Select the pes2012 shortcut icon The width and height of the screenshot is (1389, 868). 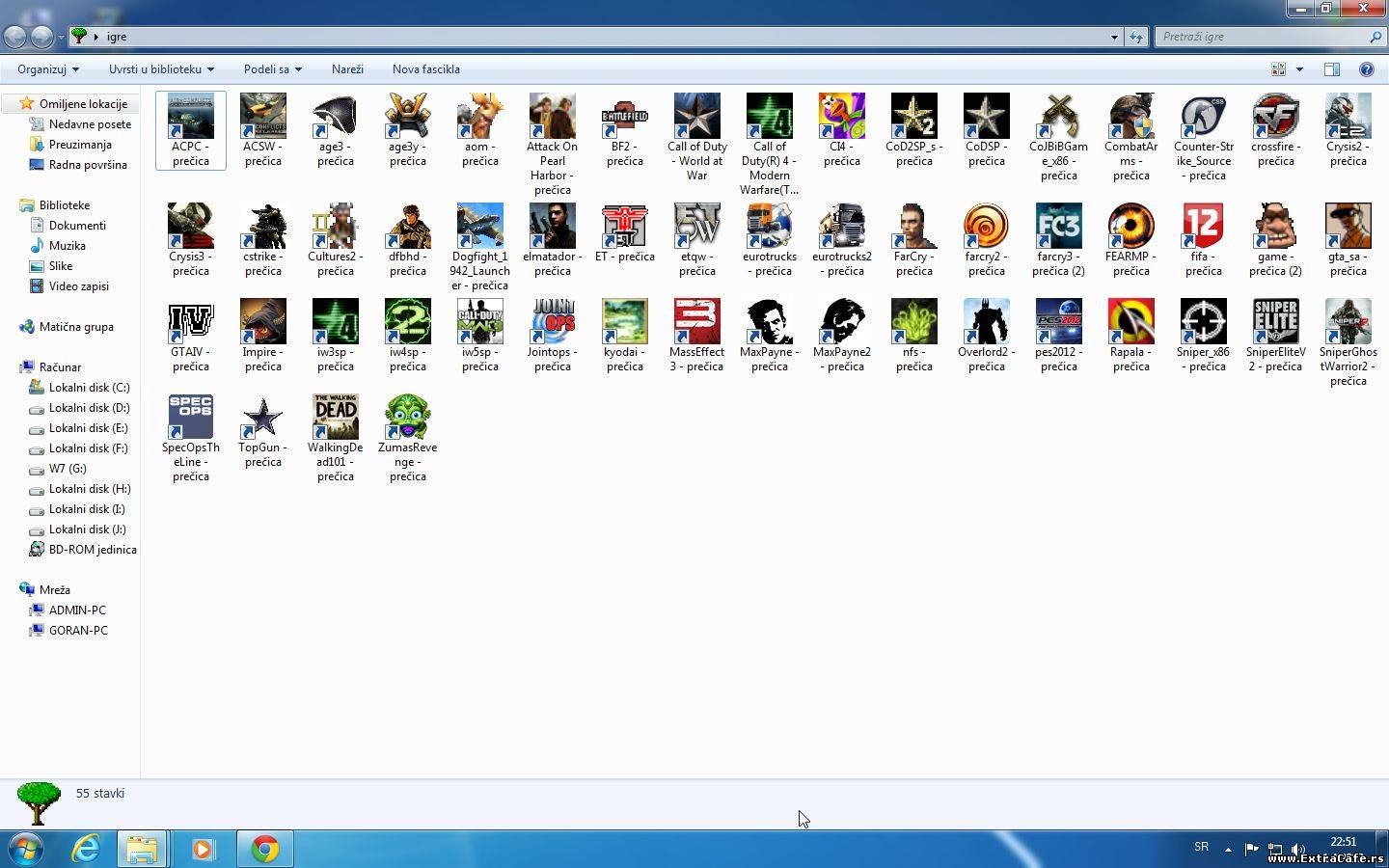pos(1059,321)
